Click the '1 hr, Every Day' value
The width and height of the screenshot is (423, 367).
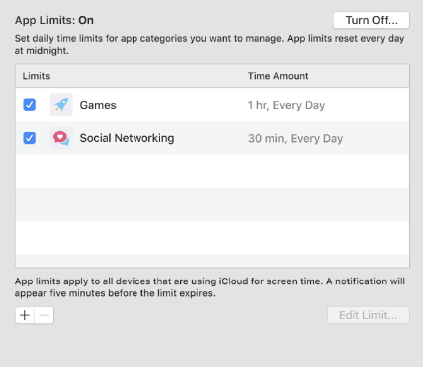click(x=286, y=105)
